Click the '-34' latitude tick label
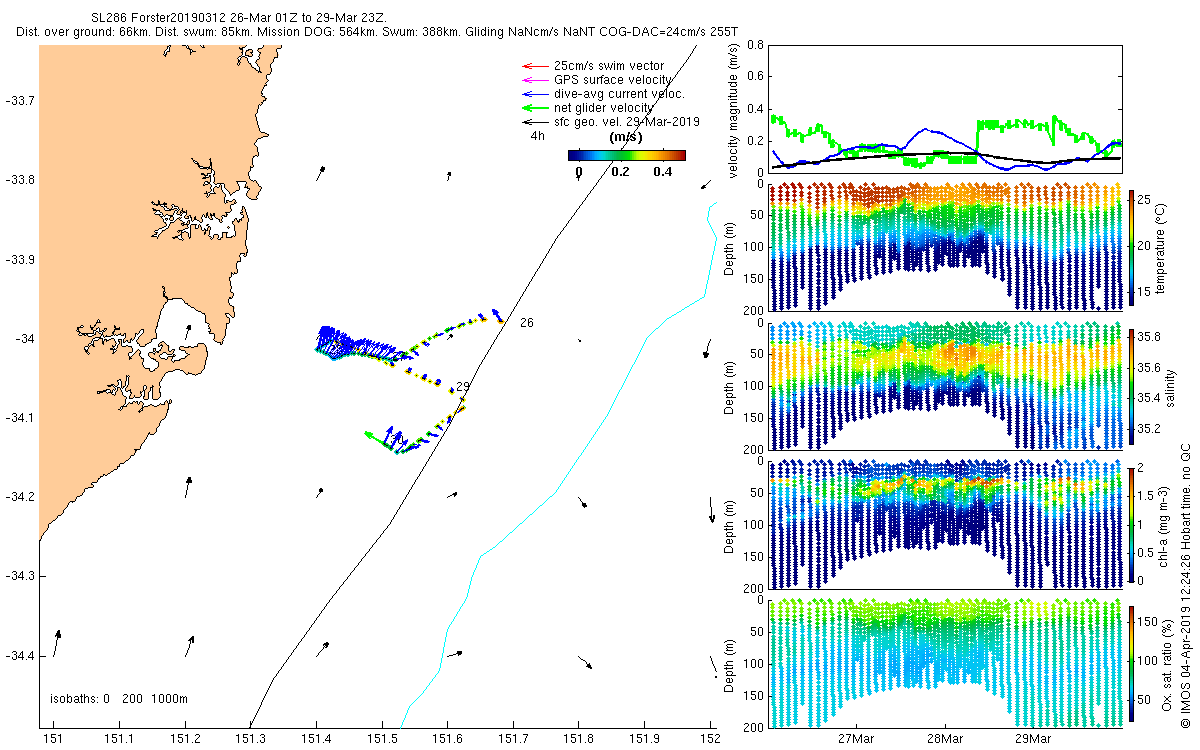This screenshot has width=1200, height=750. (25, 339)
